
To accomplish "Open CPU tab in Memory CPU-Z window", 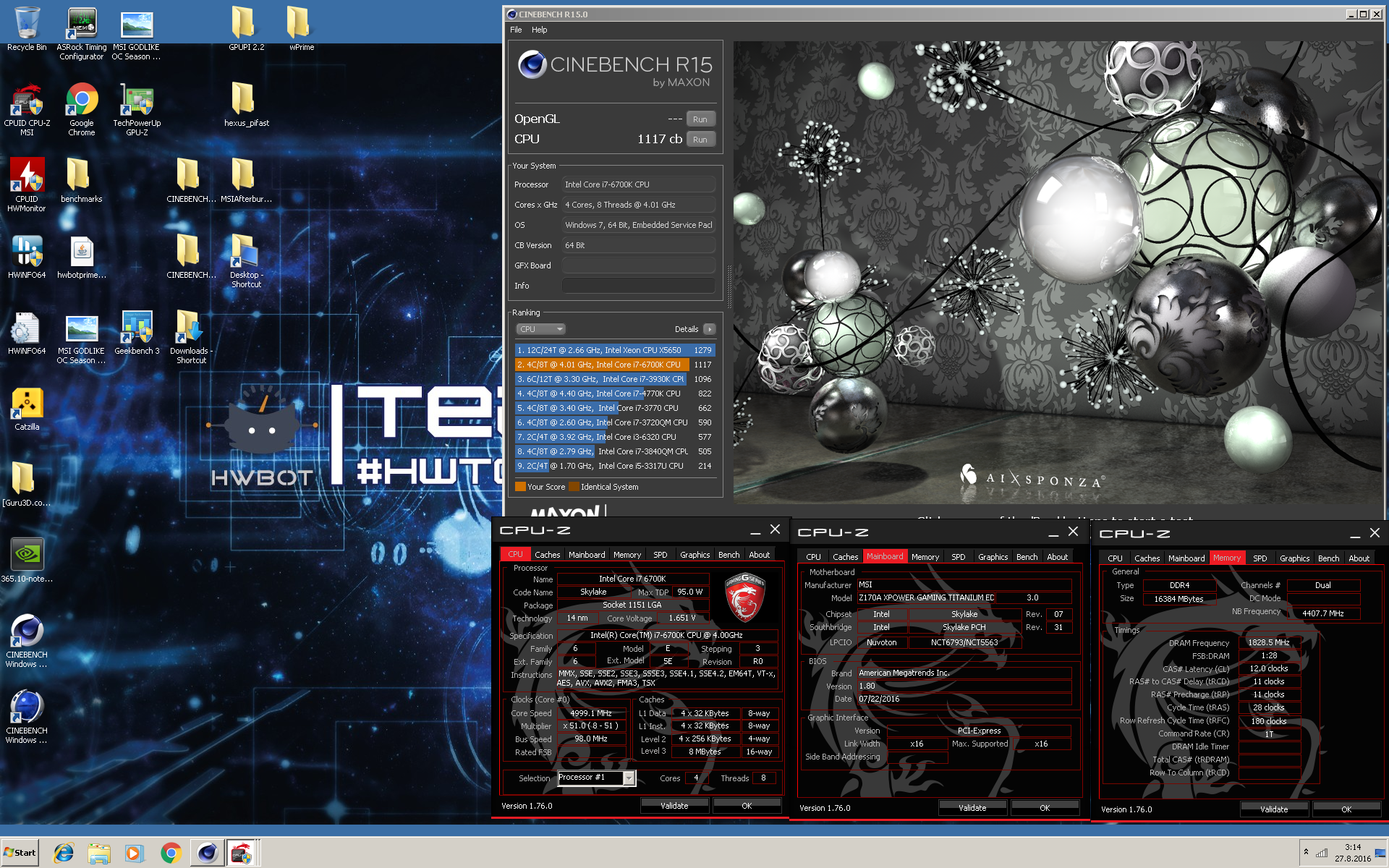I will coord(1115,558).
